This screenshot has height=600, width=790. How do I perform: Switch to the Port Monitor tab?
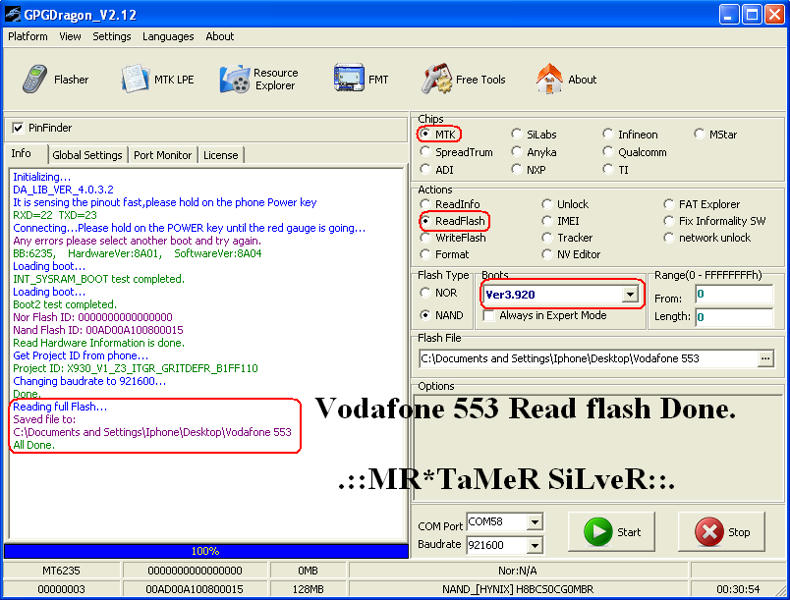click(163, 155)
